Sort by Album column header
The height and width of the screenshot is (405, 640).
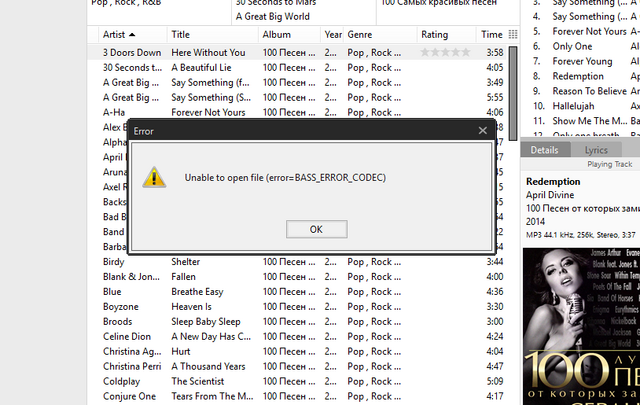[x=289, y=34]
